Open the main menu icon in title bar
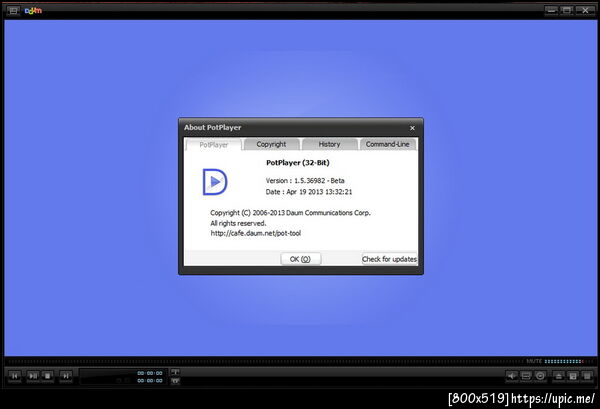 (13, 11)
